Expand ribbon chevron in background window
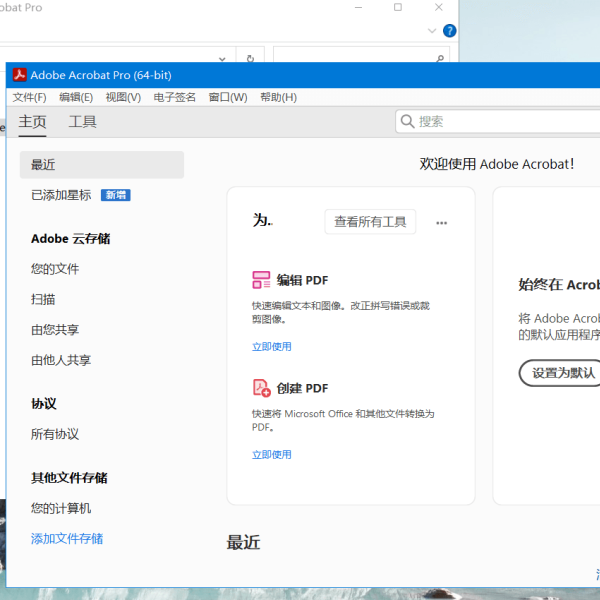600x600 pixels. (432, 31)
